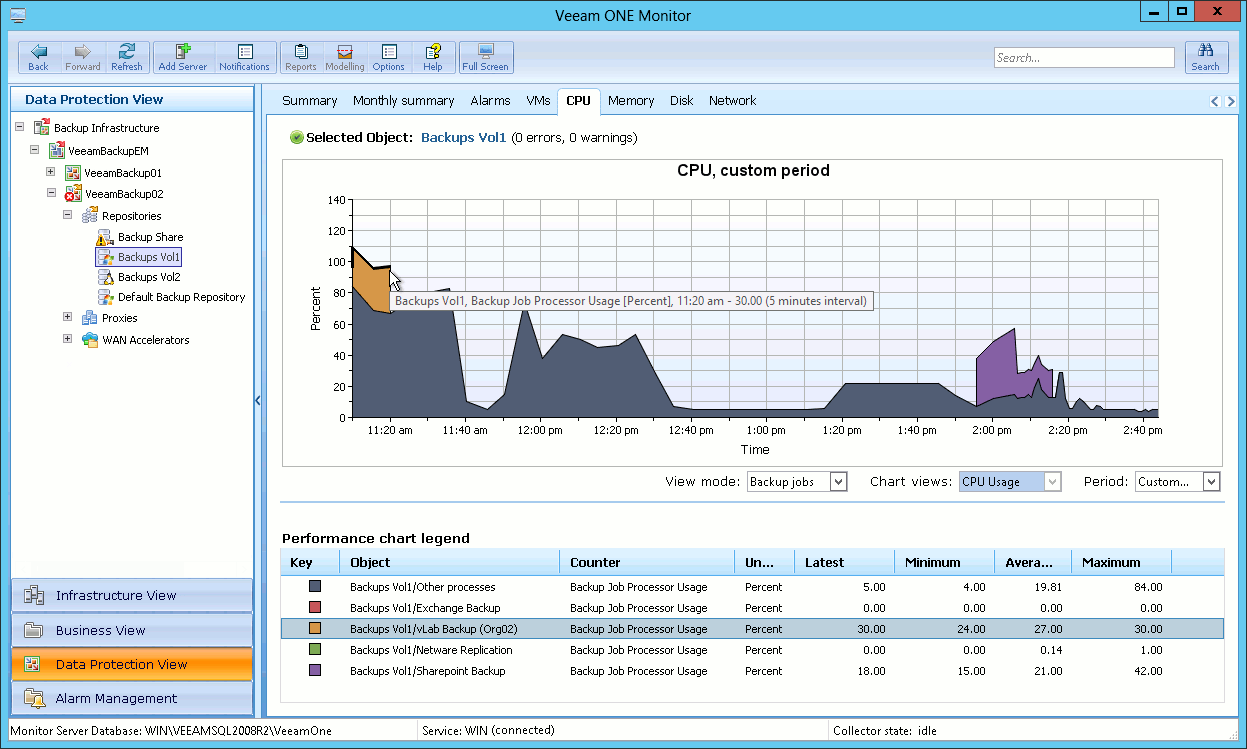Open Business View pane

[132, 630]
